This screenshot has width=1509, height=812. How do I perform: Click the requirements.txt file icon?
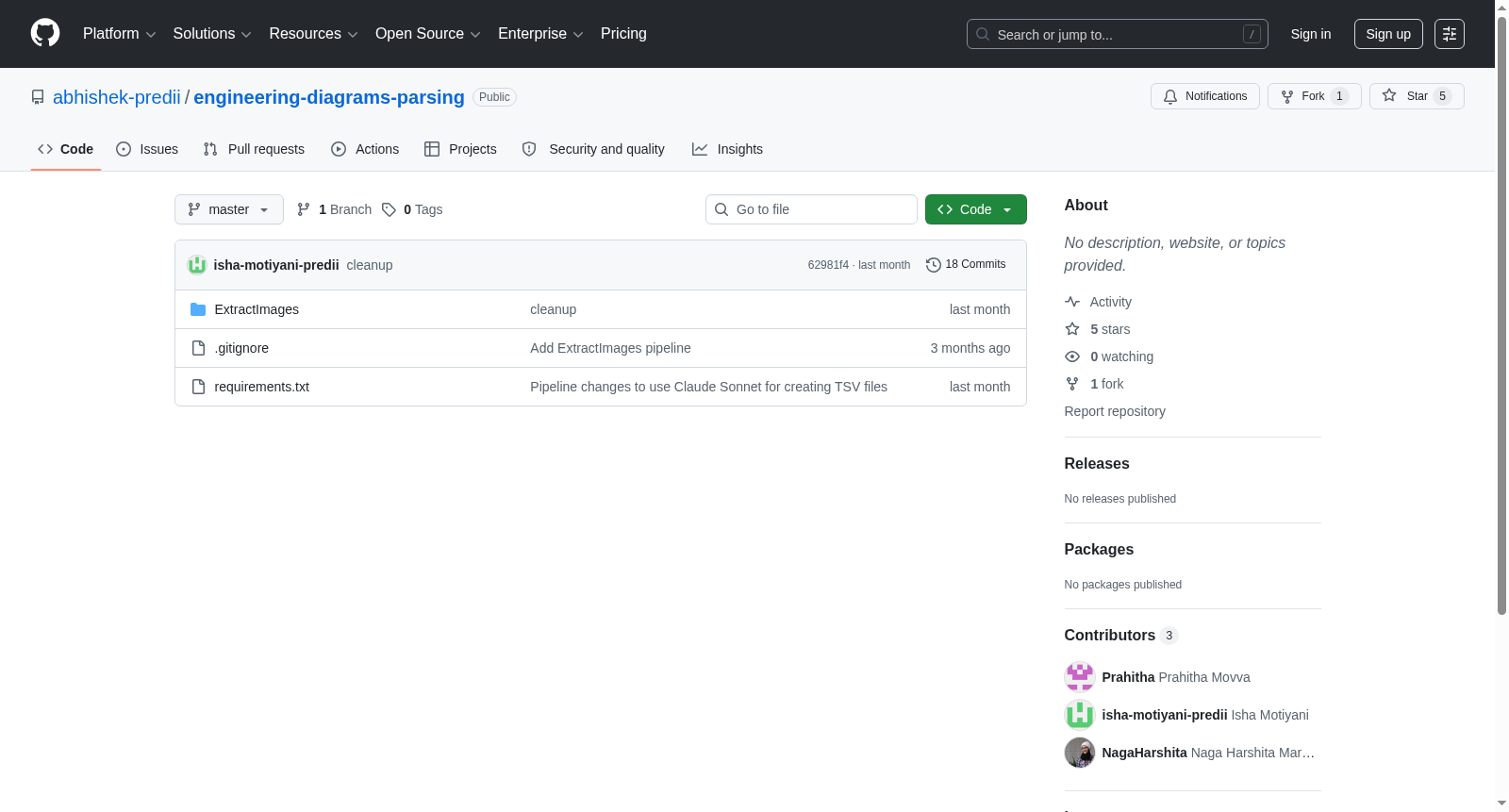[198, 387]
